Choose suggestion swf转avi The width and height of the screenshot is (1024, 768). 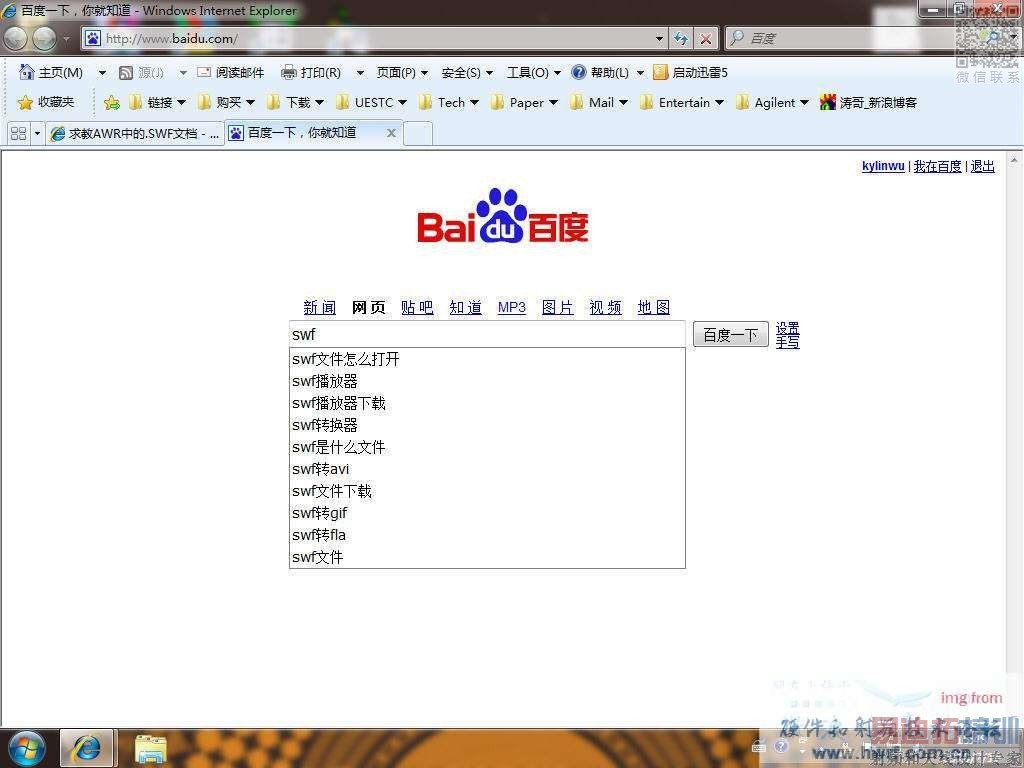pos(487,469)
